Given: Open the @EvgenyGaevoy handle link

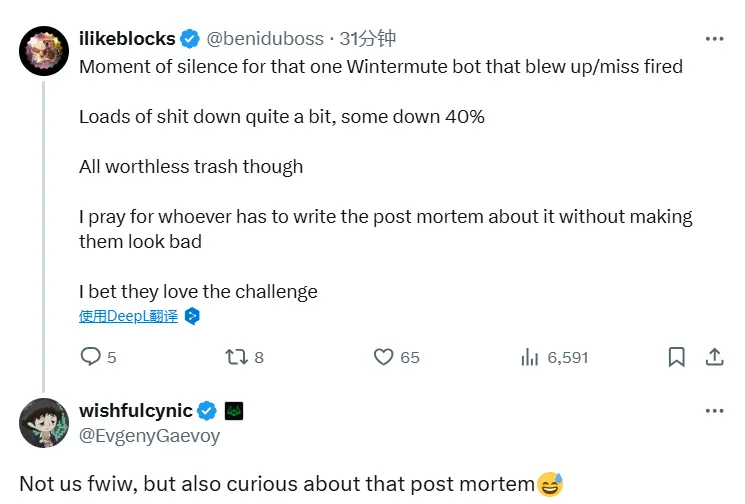Looking at the screenshot, I should (149, 435).
